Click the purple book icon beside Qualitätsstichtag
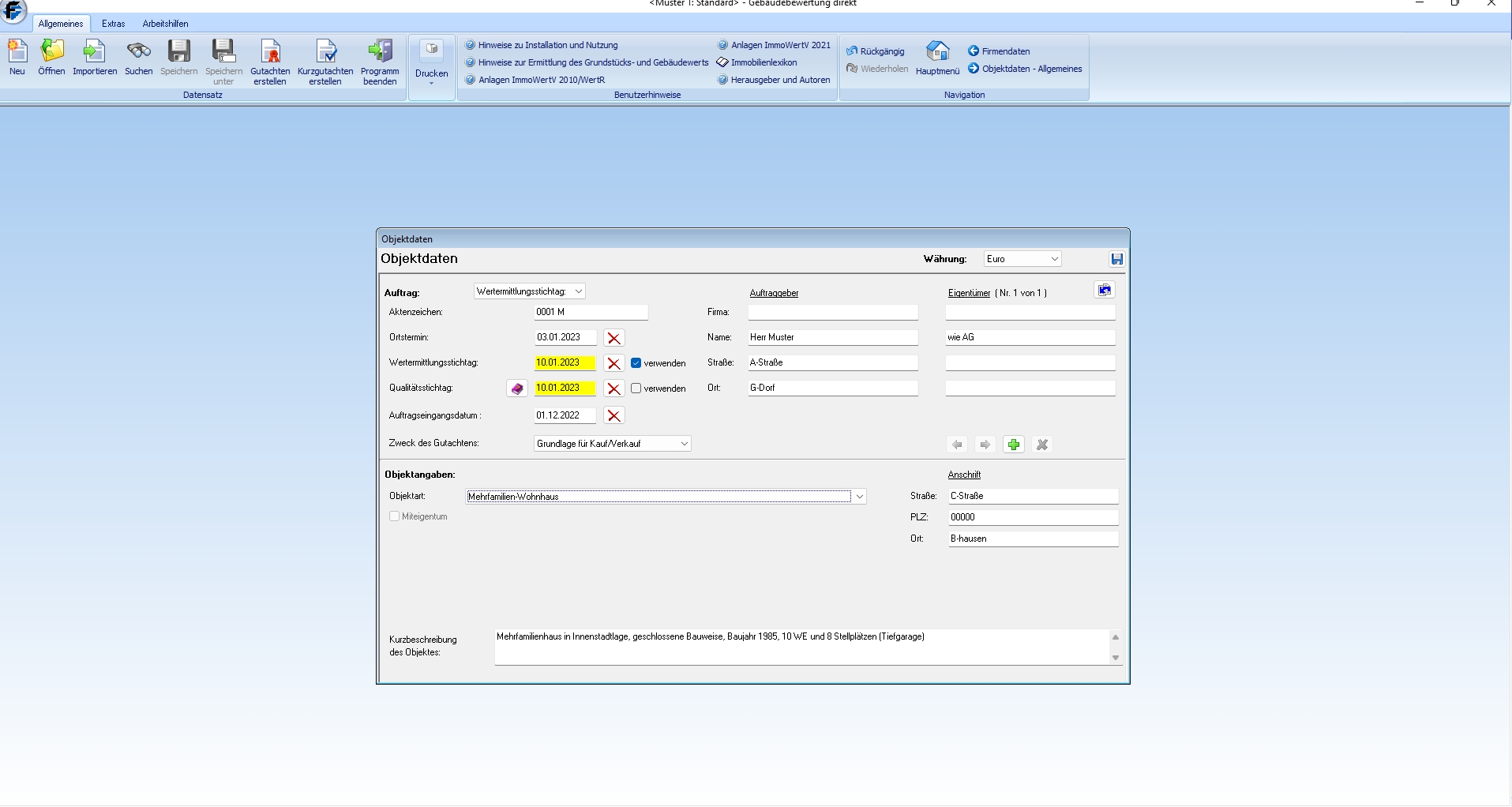This screenshot has height=807, width=1512. coord(517,388)
